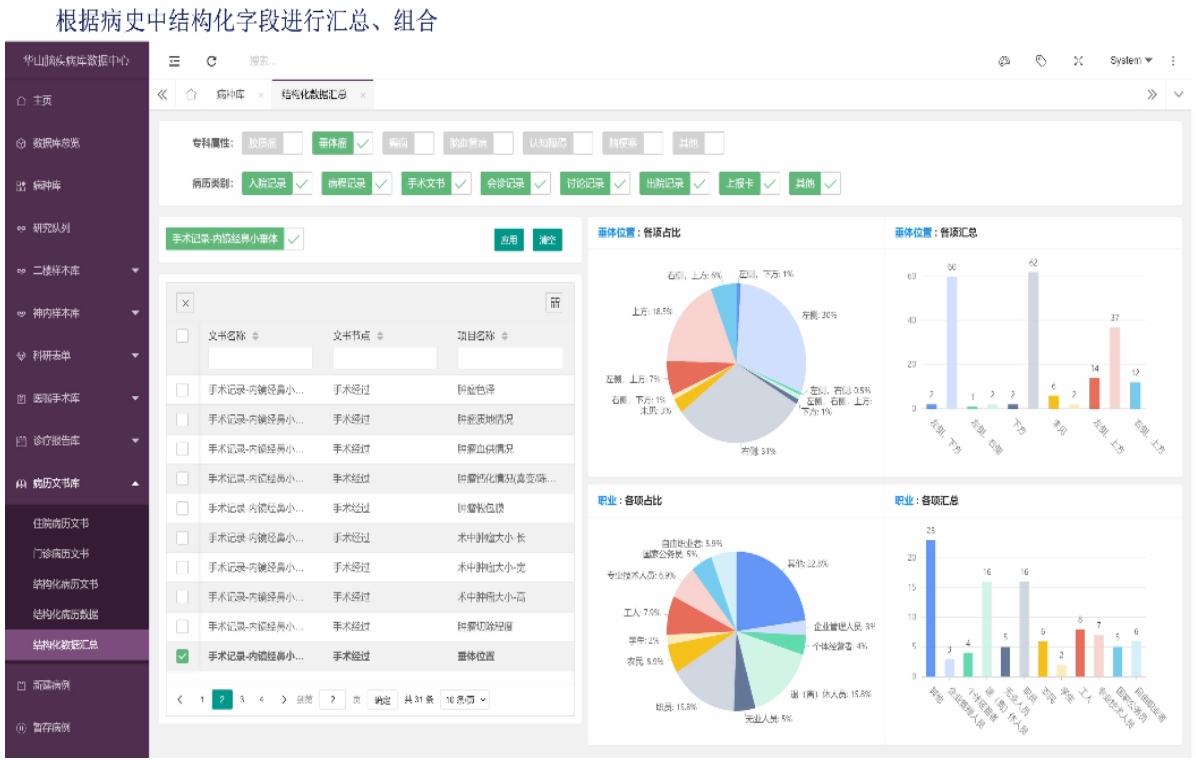Screen dimensions: 1196x764
Task: Click the double left-arrow next to the tabs
Action: tap(162, 95)
